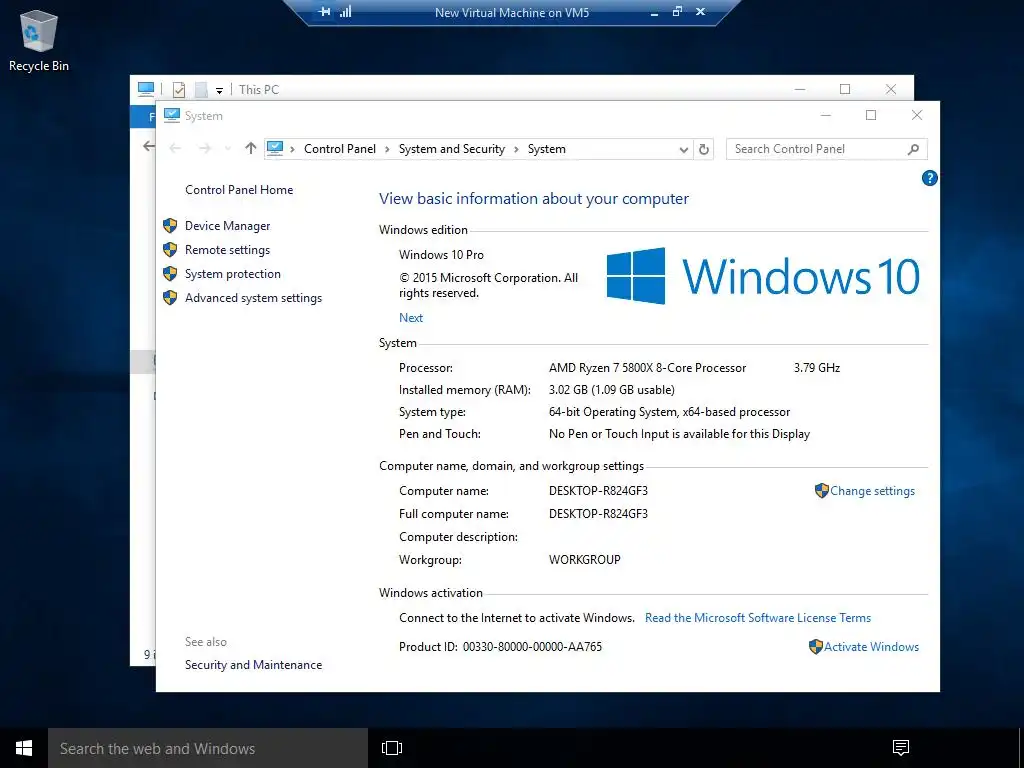
Task: Click the Help question mark icon
Action: tap(929, 178)
